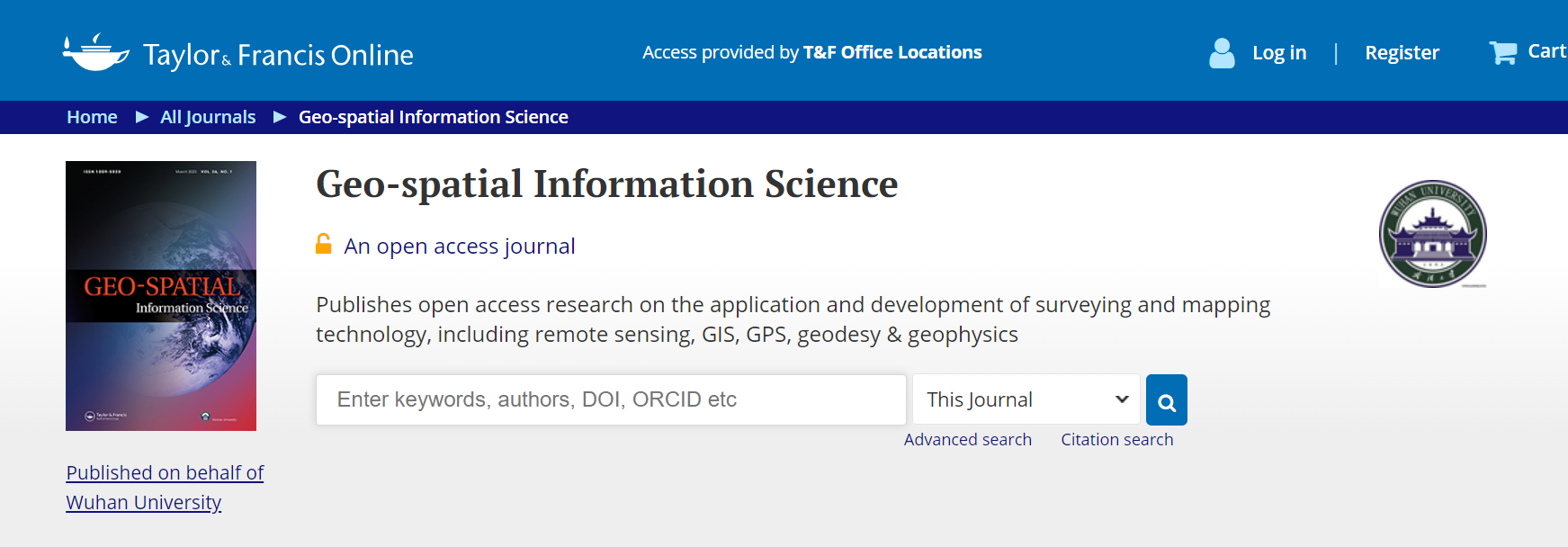1568x547 pixels.
Task: Click the Geo-Spatial journal cover thumbnail
Action: [161, 296]
